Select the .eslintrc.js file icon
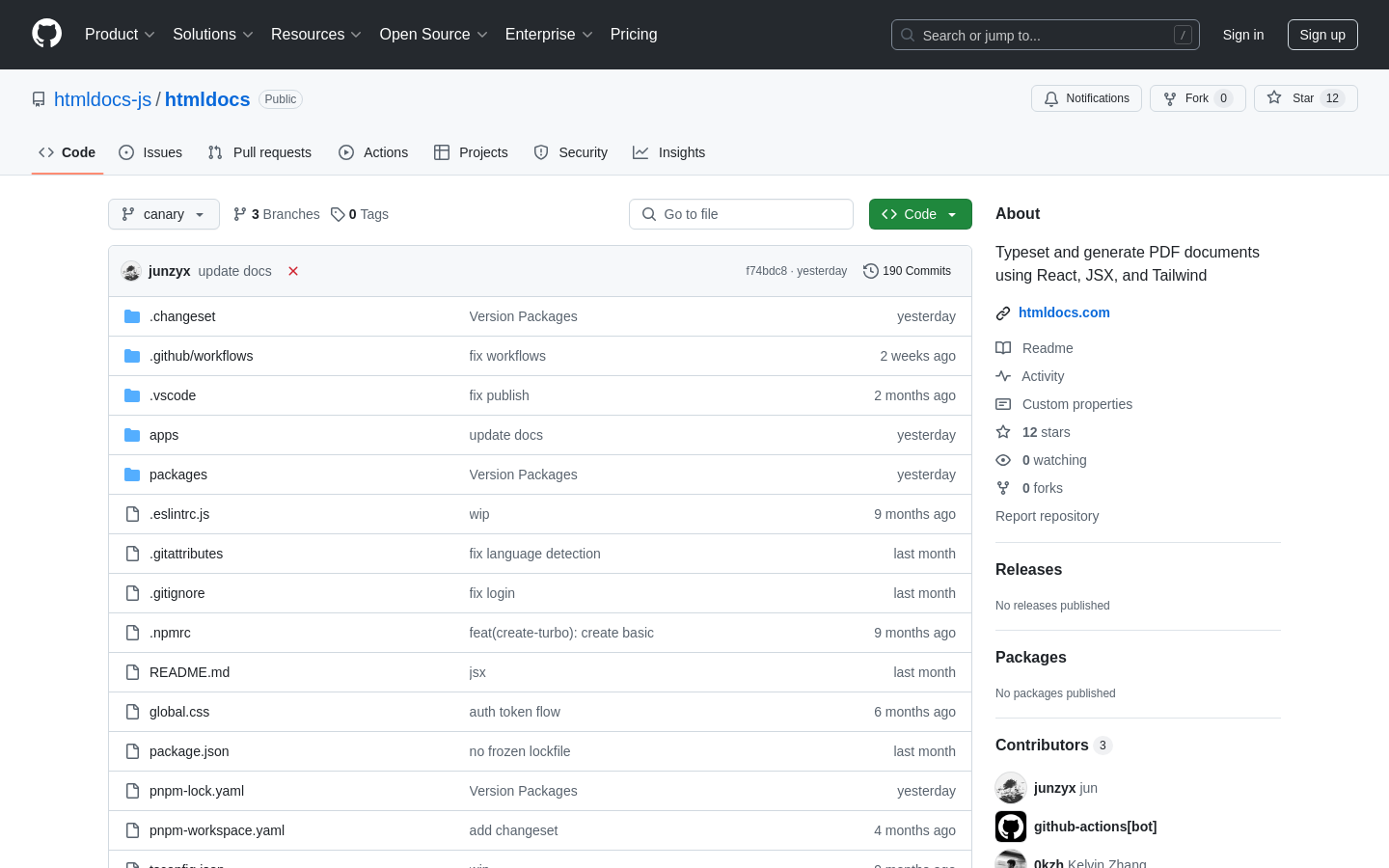 point(132,514)
